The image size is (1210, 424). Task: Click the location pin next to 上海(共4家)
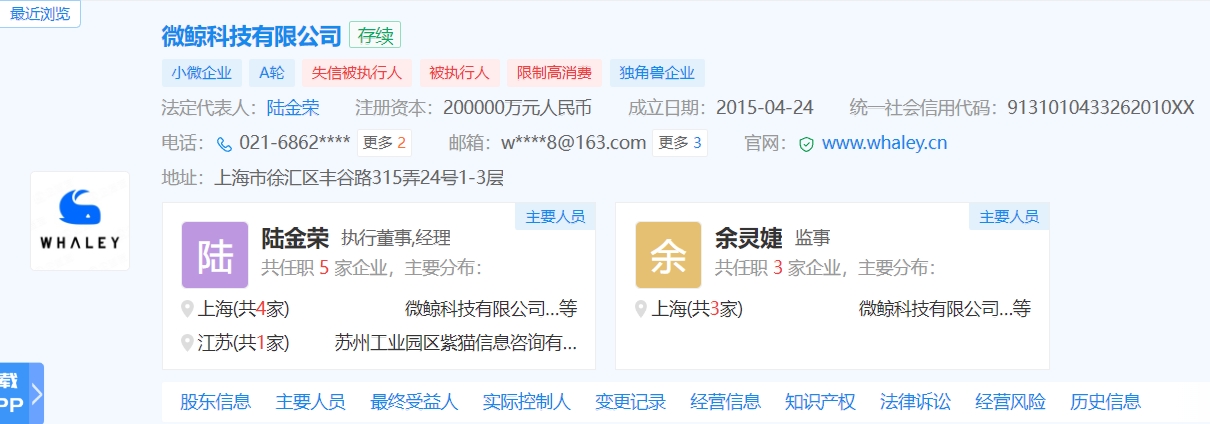(x=188, y=309)
